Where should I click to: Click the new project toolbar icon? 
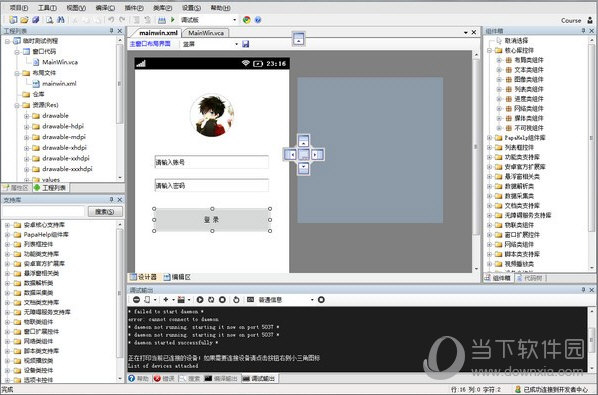[13, 20]
